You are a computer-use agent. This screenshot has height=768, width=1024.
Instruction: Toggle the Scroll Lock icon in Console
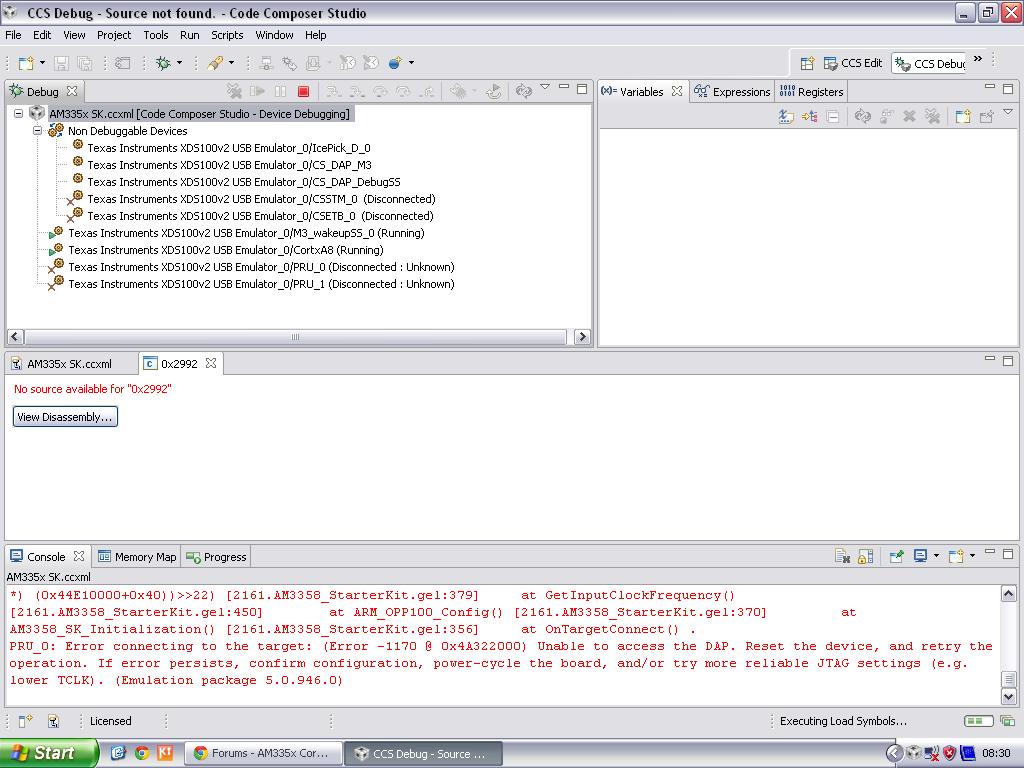(x=865, y=556)
